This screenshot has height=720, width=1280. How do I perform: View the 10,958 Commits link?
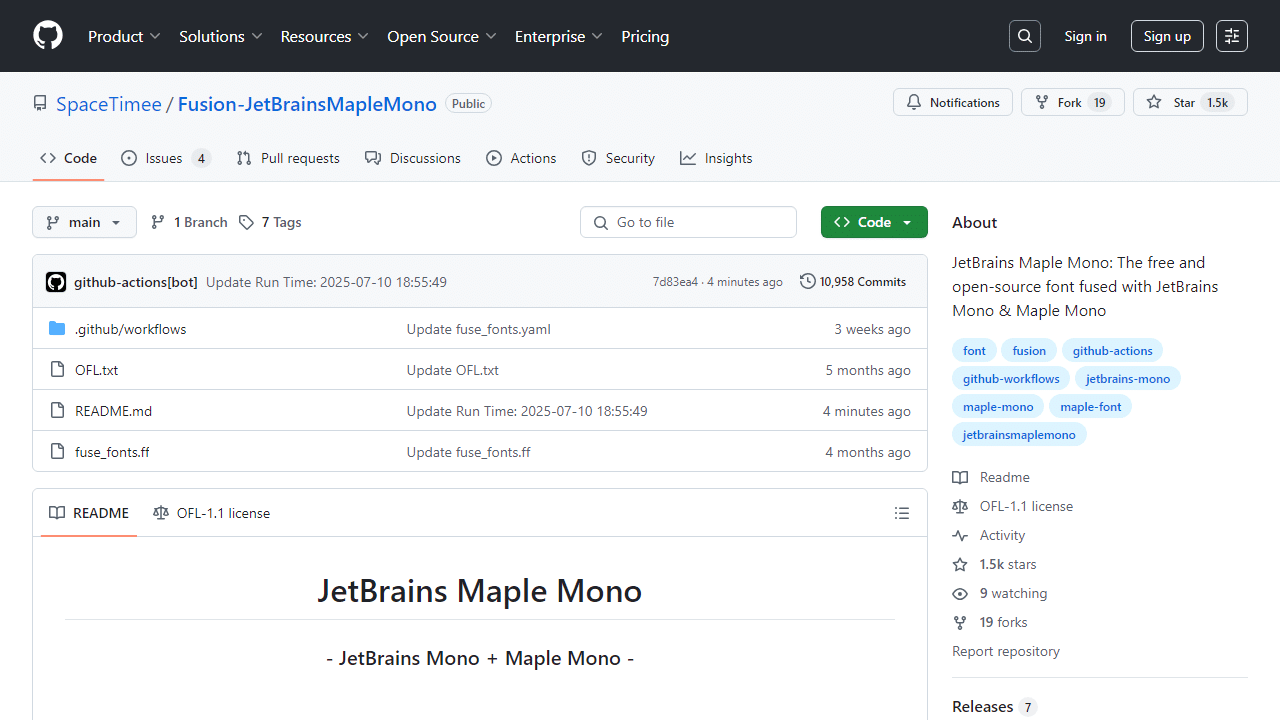pos(853,282)
